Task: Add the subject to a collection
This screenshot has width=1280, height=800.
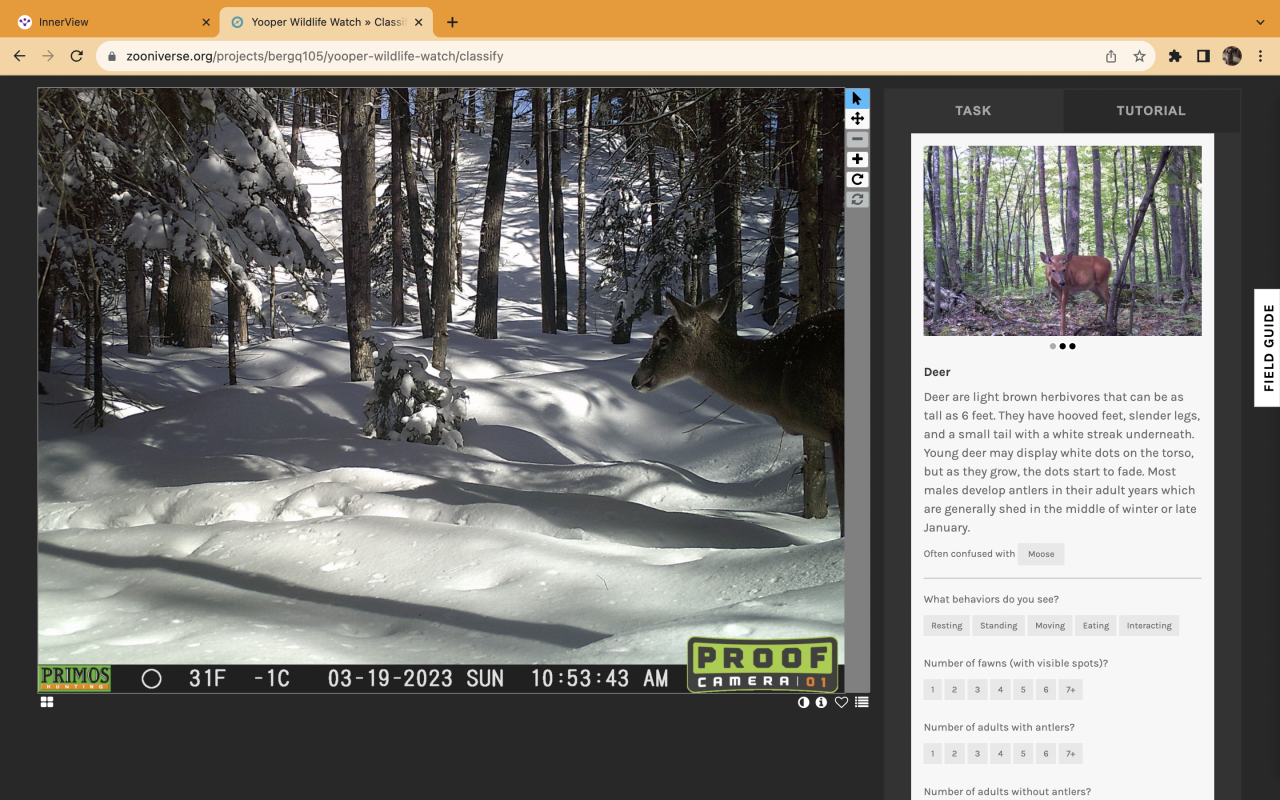Action: point(861,702)
